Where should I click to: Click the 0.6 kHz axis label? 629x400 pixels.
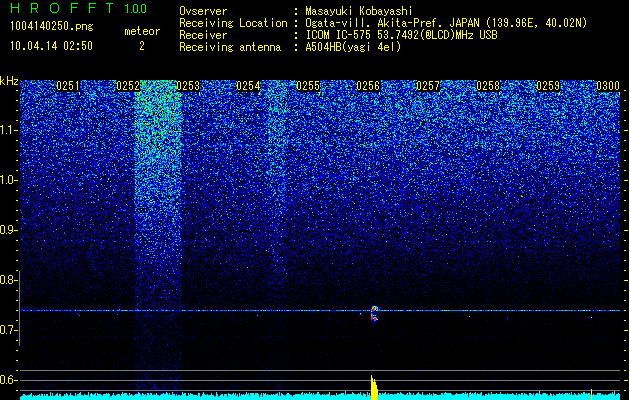(9, 380)
